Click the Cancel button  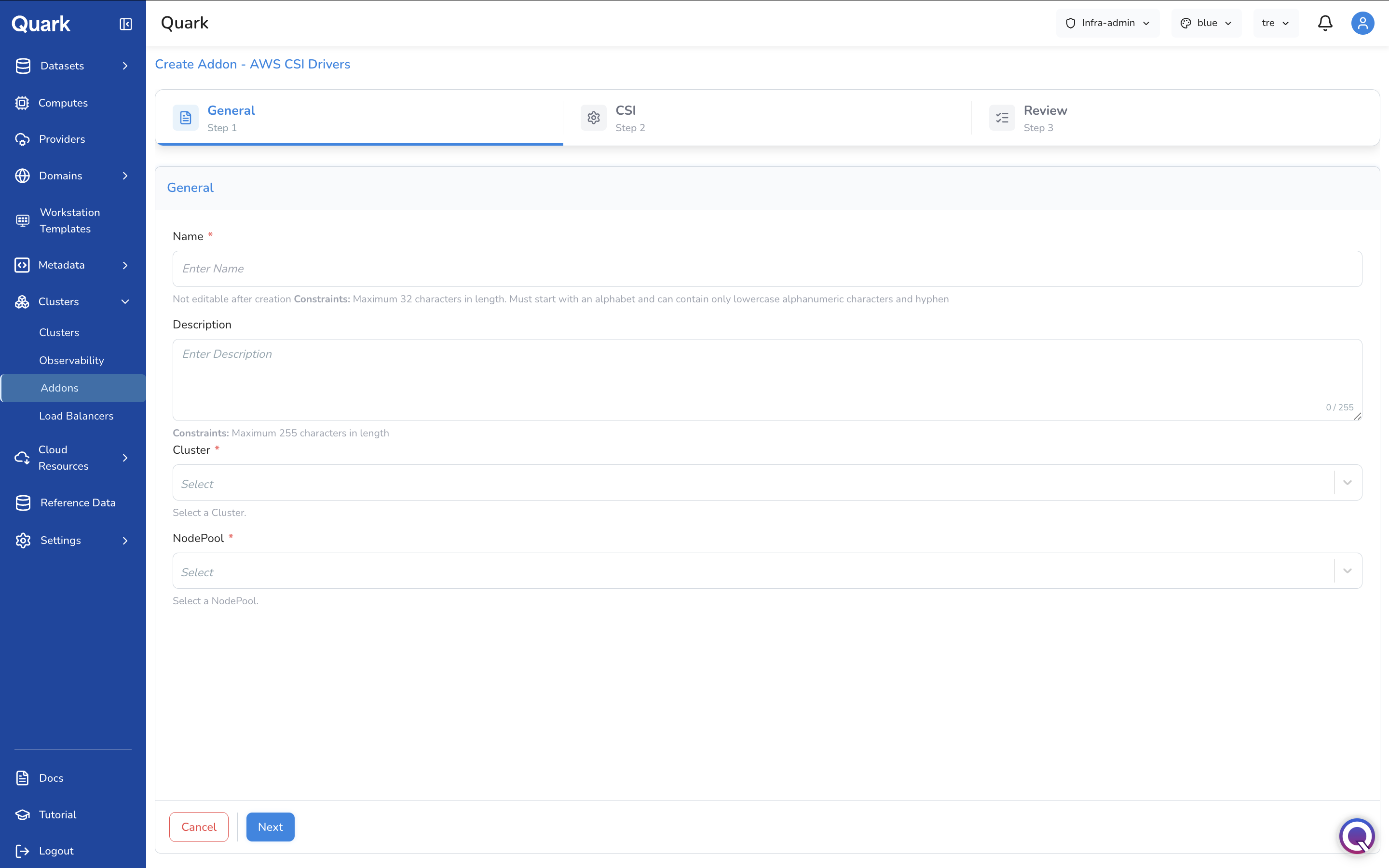click(199, 827)
